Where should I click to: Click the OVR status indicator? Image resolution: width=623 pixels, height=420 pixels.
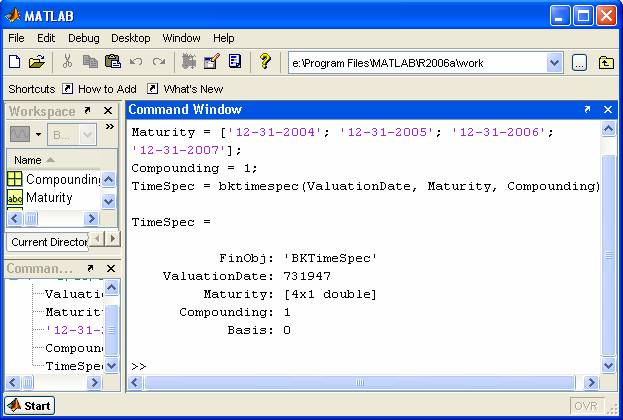pyautogui.click(x=586, y=406)
